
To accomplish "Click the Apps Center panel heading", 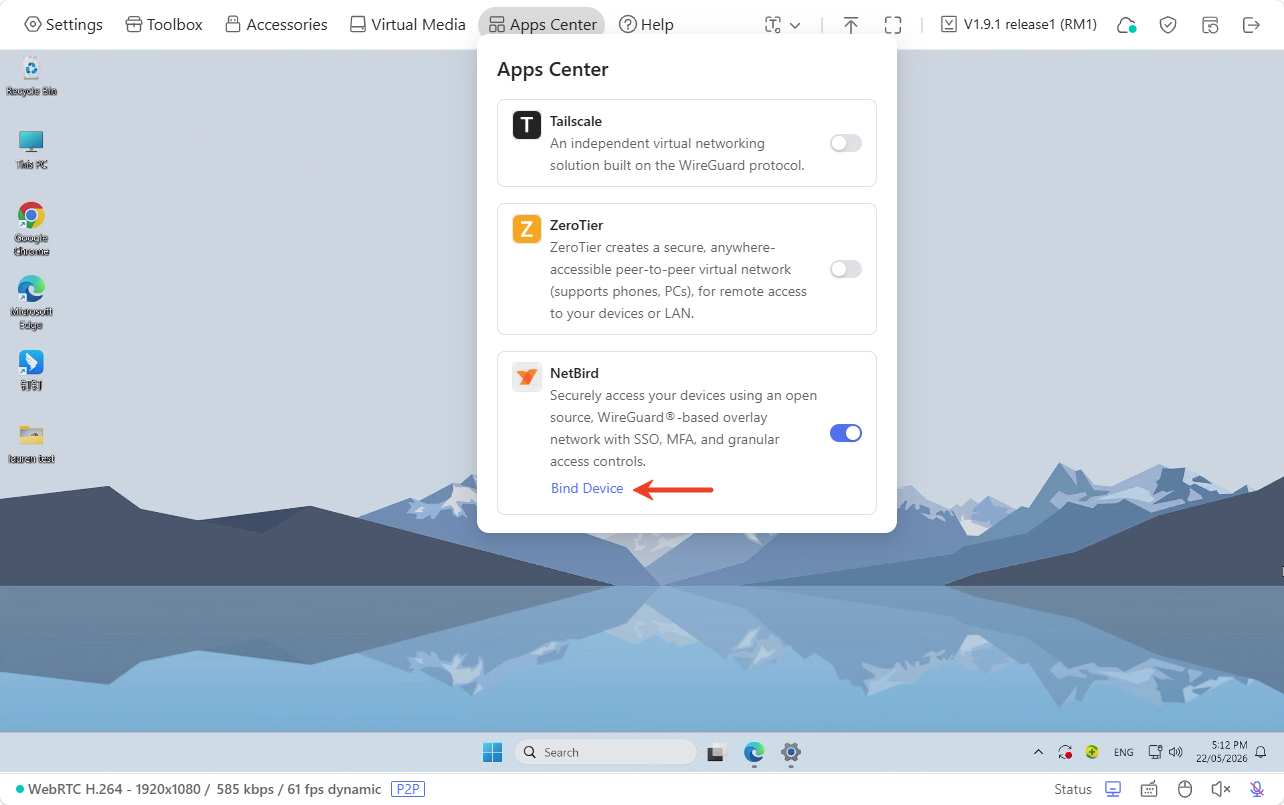I will pyautogui.click(x=553, y=69).
